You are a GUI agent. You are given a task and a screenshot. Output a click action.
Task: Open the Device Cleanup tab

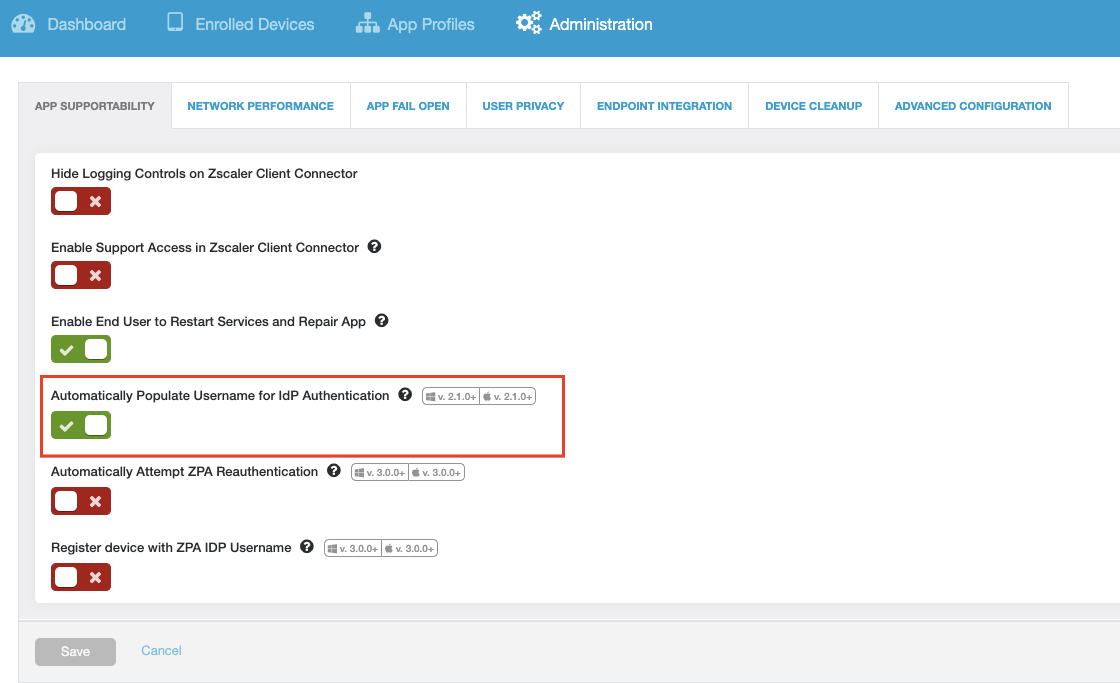(x=813, y=105)
